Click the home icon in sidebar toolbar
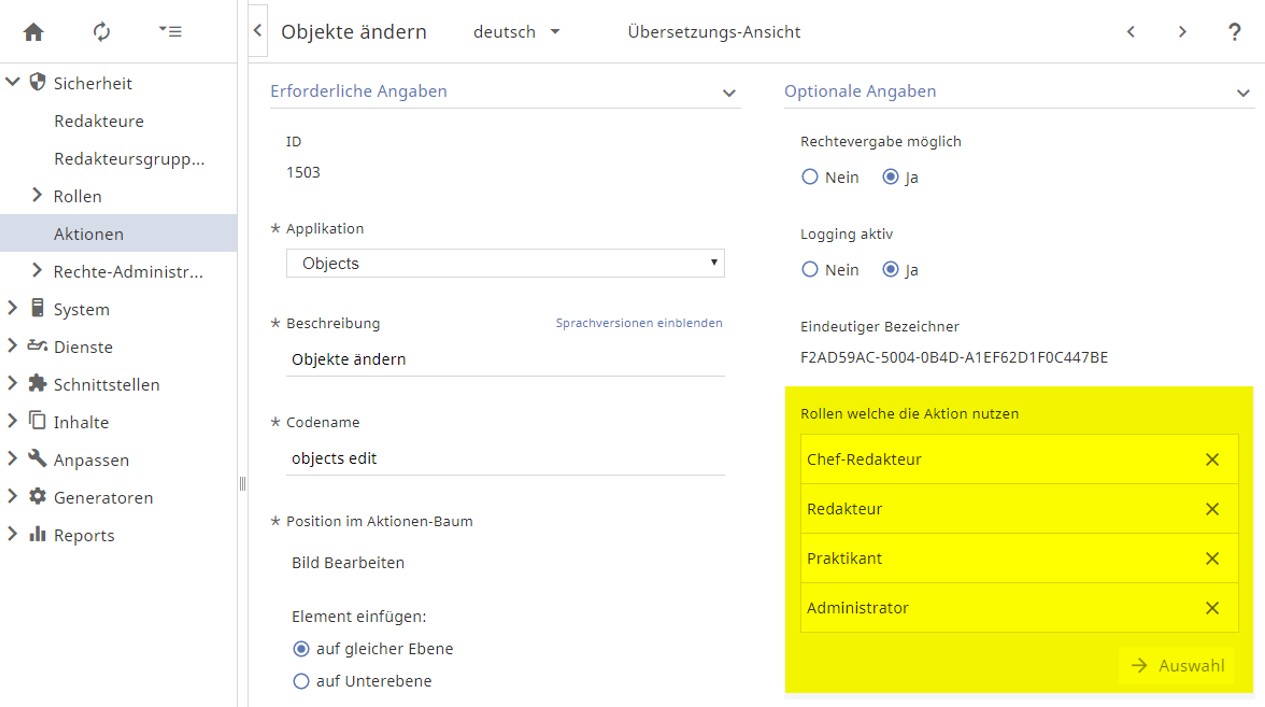This screenshot has width=1265, height=707. 34,32
